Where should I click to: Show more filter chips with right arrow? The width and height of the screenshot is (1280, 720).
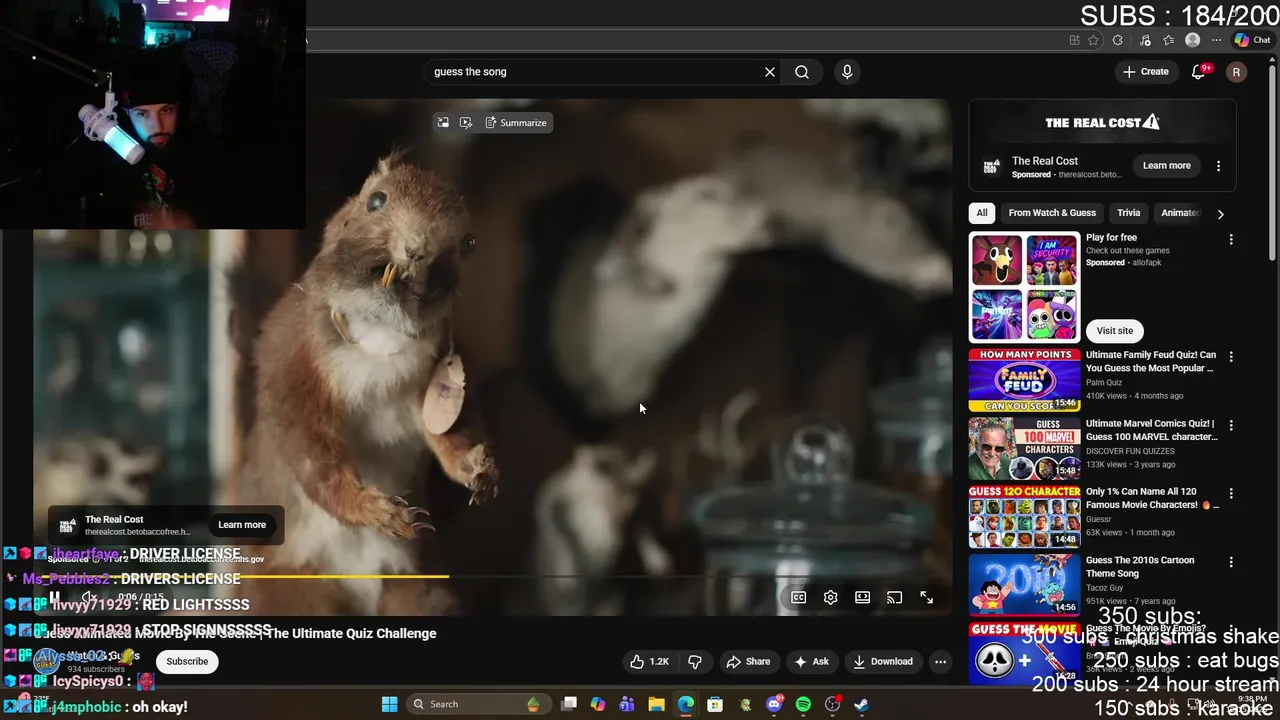click(1220, 214)
